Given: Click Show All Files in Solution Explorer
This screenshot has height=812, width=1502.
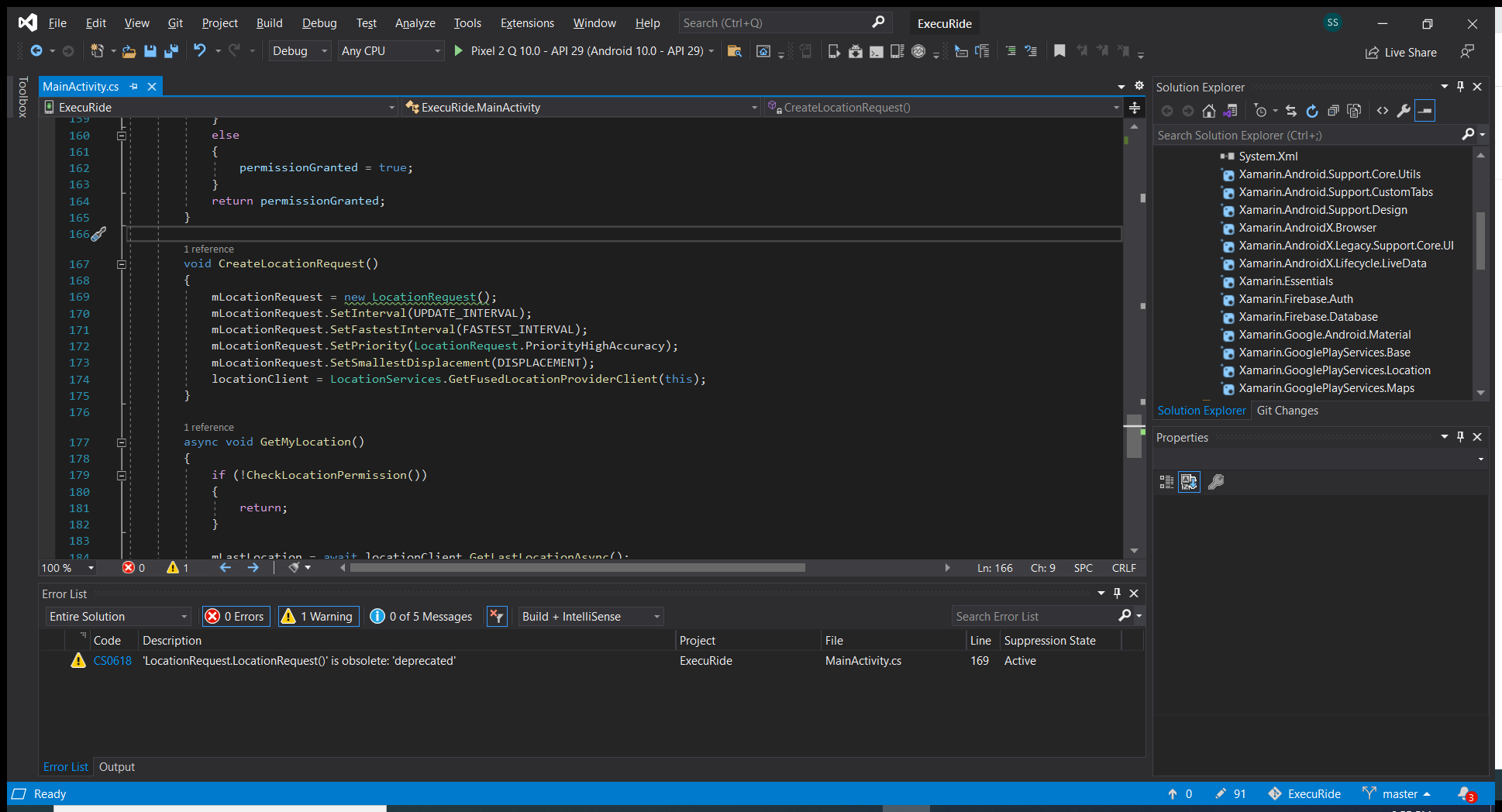Looking at the screenshot, I should point(1354,111).
